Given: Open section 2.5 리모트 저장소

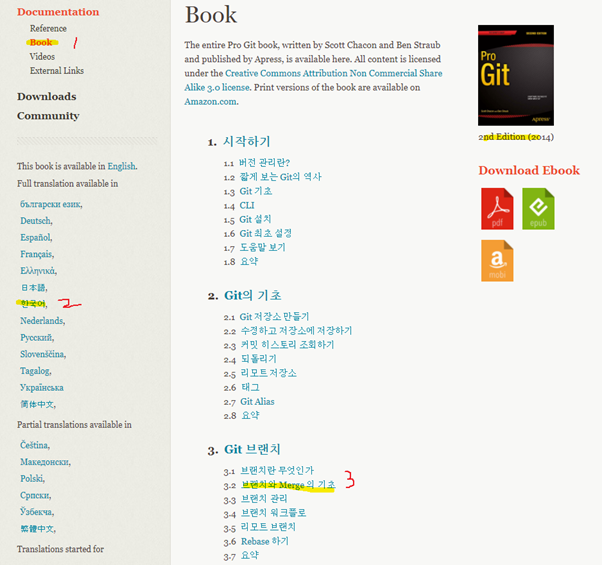Looking at the screenshot, I should pos(268,373).
